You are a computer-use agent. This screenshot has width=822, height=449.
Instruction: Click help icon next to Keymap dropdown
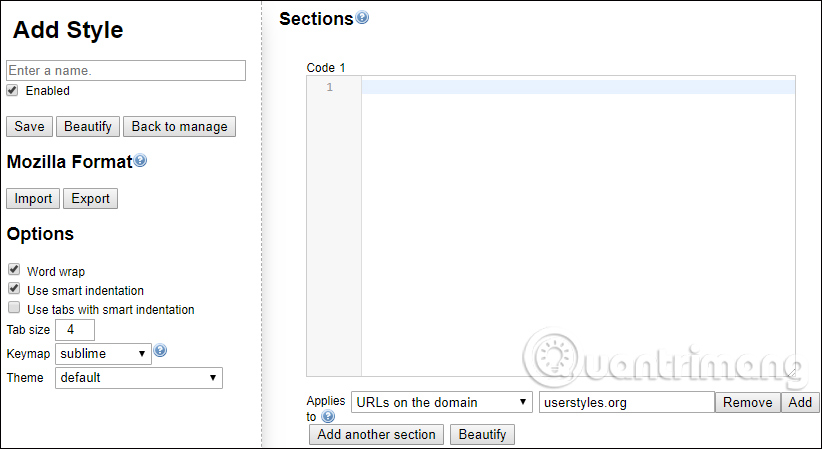[x=160, y=351]
